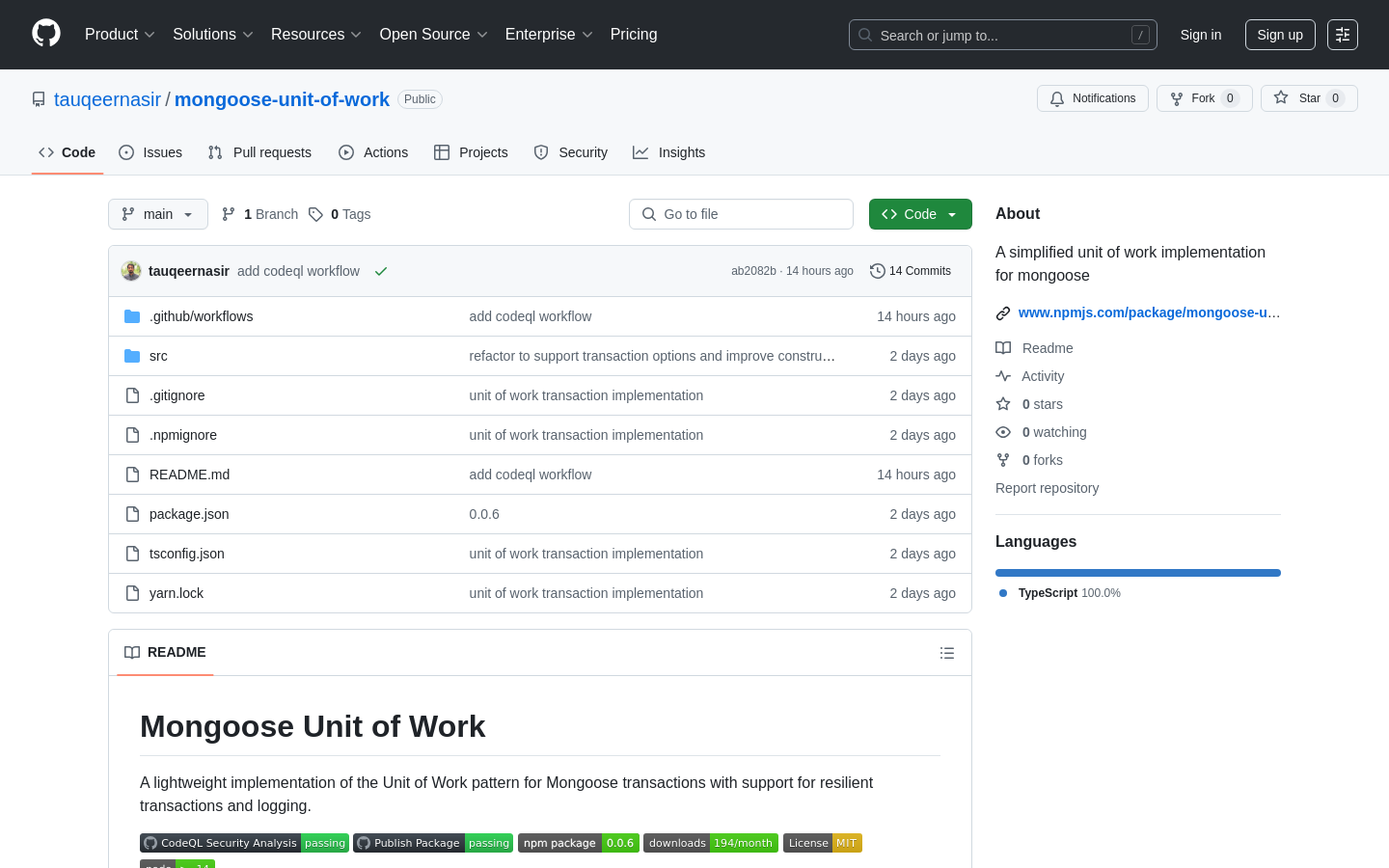Open the repository Activity link
The height and width of the screenshot is (868, 1389).
pyautogui.click(x=1030, y=376)
